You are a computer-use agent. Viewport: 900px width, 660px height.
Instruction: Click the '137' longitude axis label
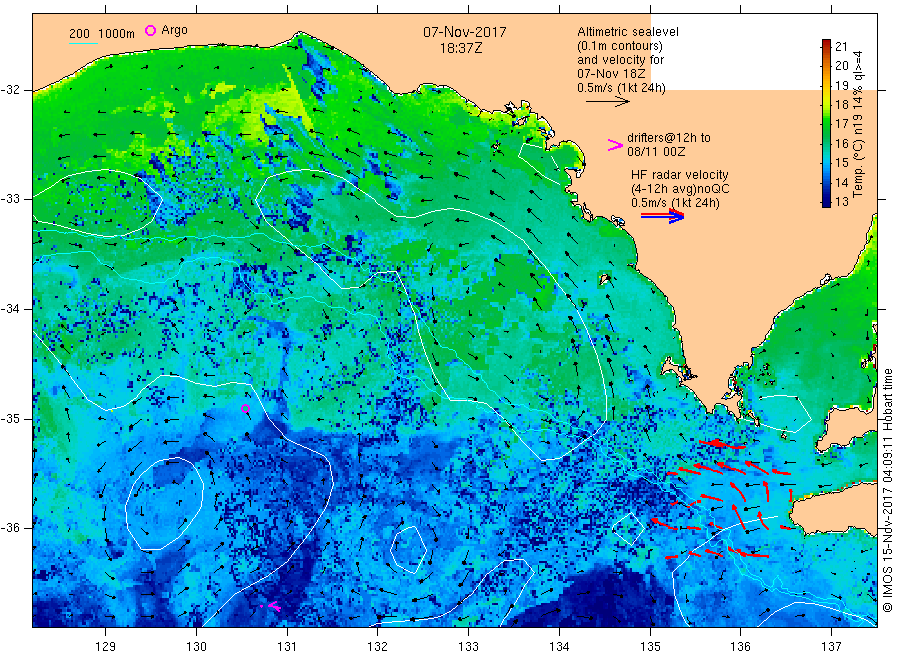click(x=831, y=647)
